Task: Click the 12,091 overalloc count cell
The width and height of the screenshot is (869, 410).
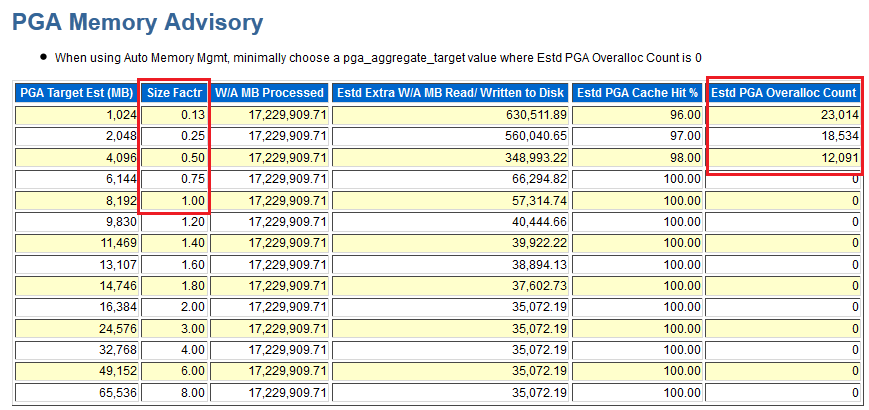Action: click(784, 158)
